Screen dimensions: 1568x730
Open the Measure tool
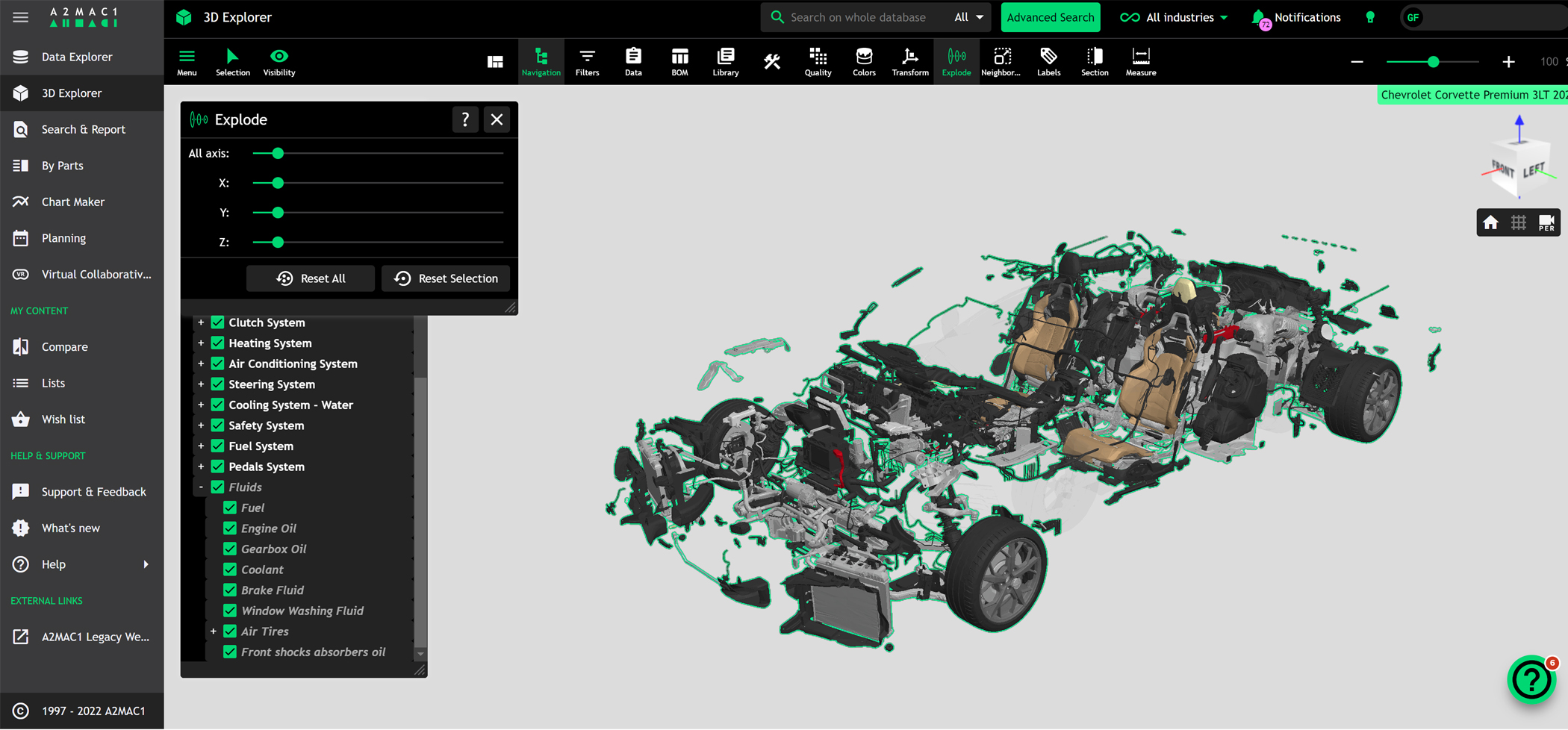tap(1140, 61)
